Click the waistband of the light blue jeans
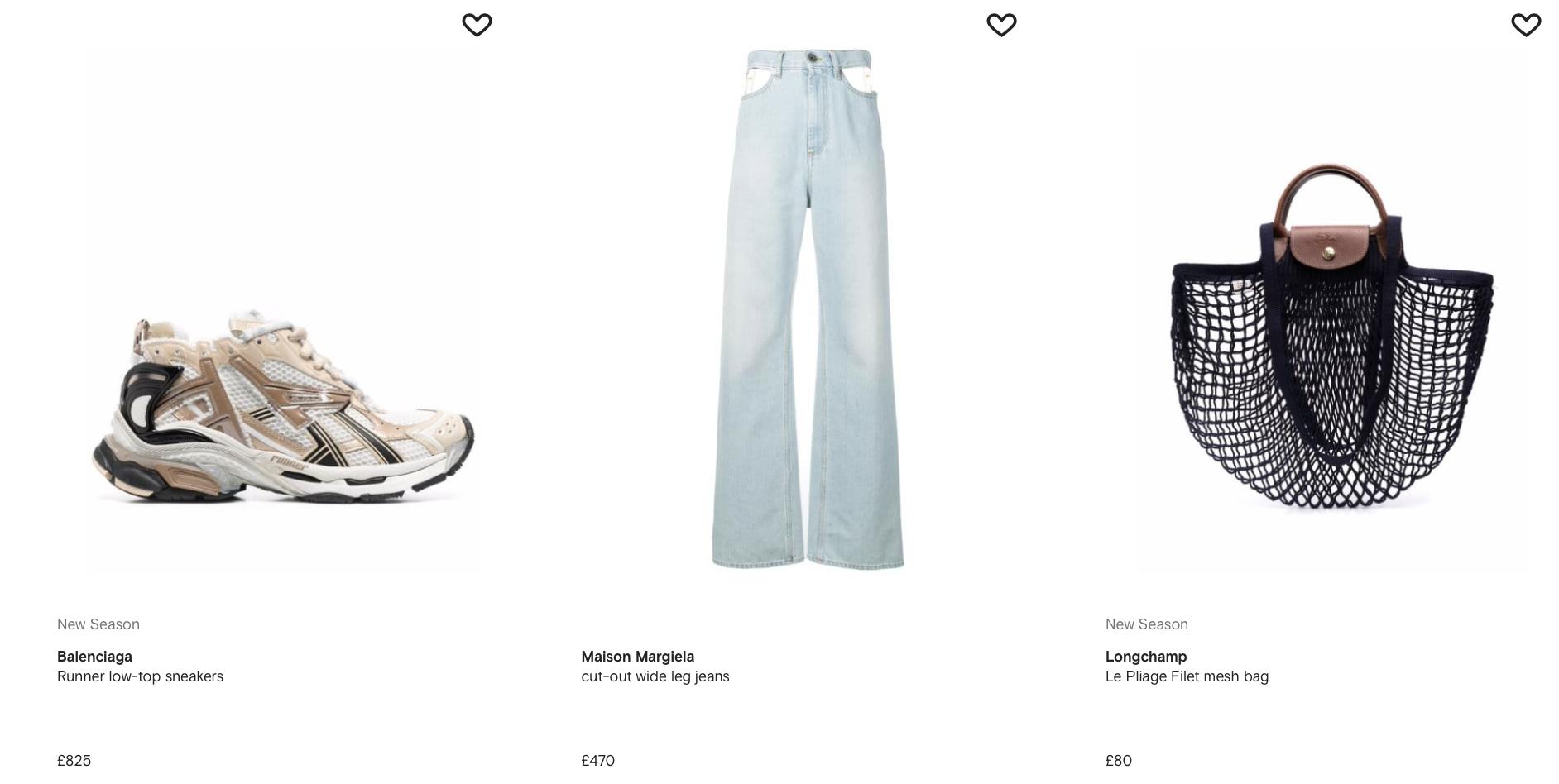This screenshot has width=1559, height=784. click(x=808, y=58)
